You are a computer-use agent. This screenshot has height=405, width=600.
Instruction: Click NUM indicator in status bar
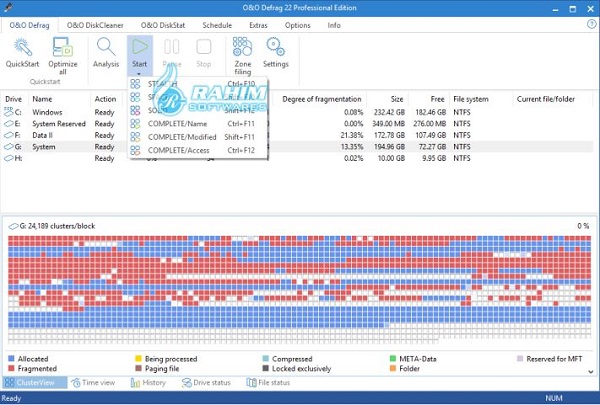pos(554,398)
